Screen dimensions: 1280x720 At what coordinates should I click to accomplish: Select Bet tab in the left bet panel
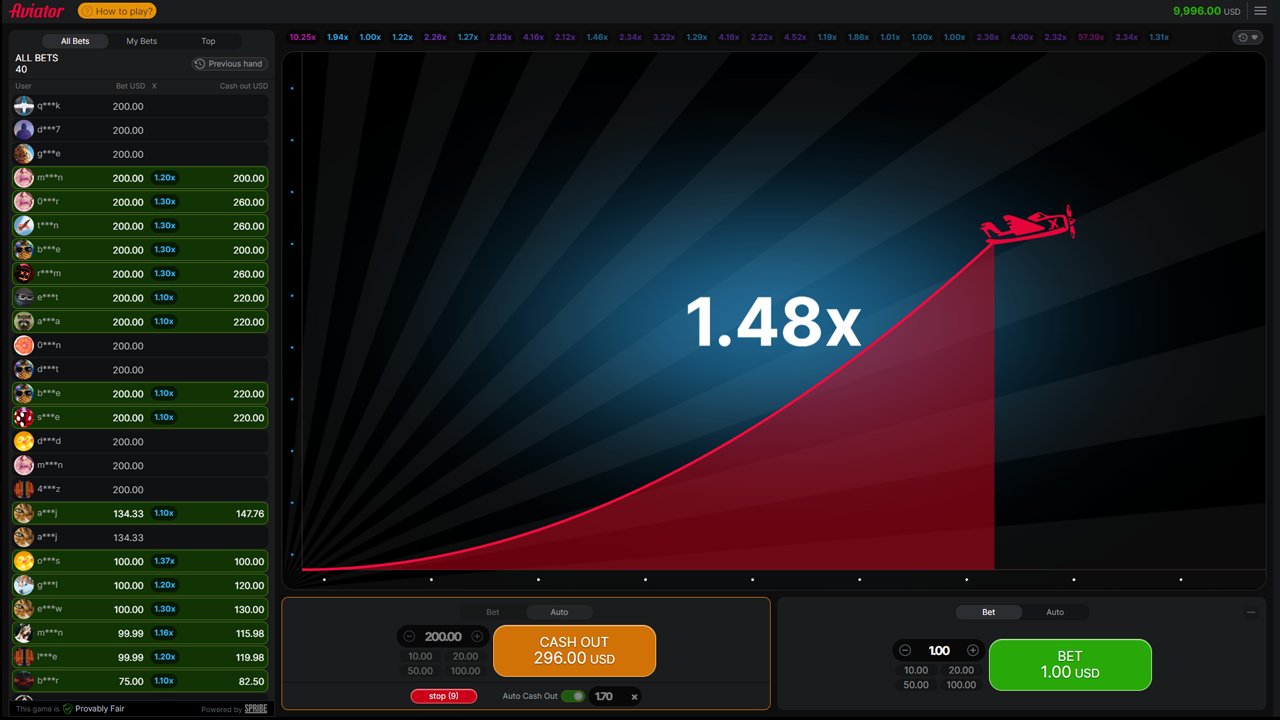coord(493,612)
